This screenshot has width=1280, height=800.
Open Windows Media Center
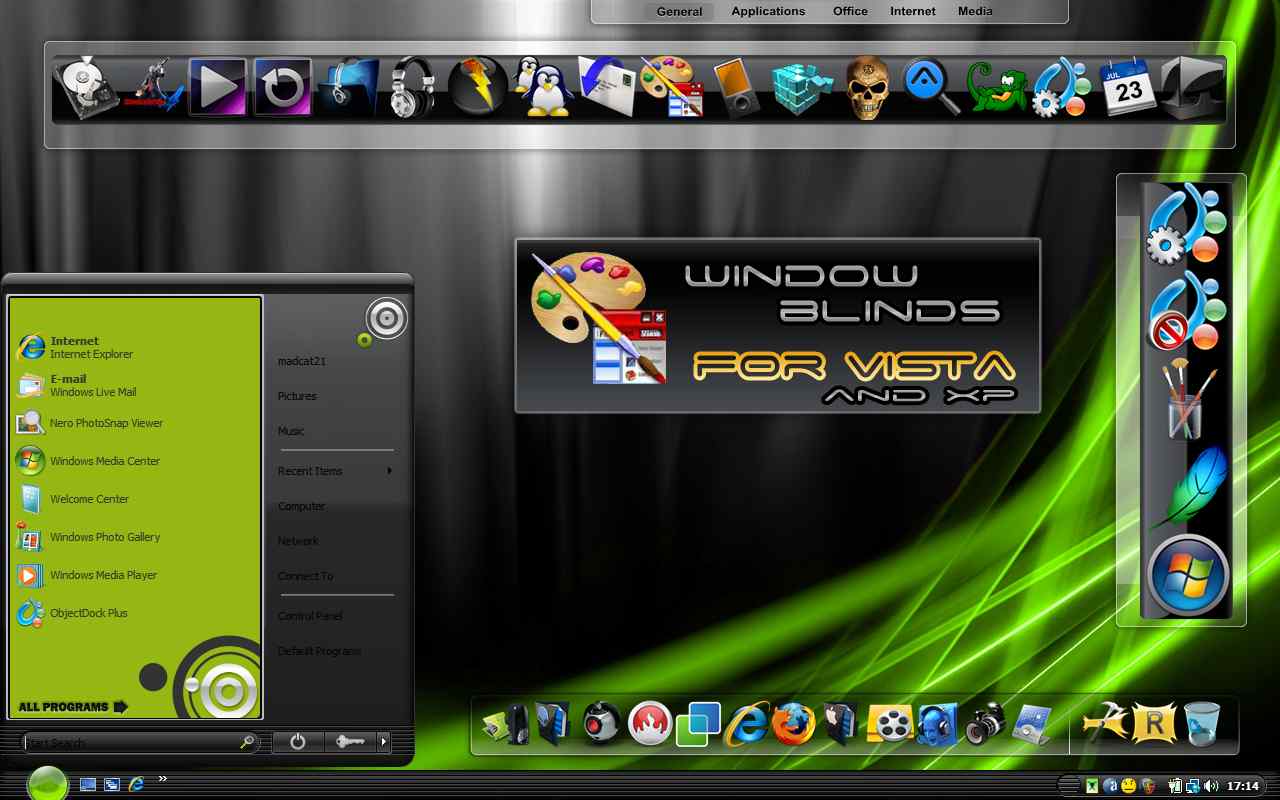point(135,461)
